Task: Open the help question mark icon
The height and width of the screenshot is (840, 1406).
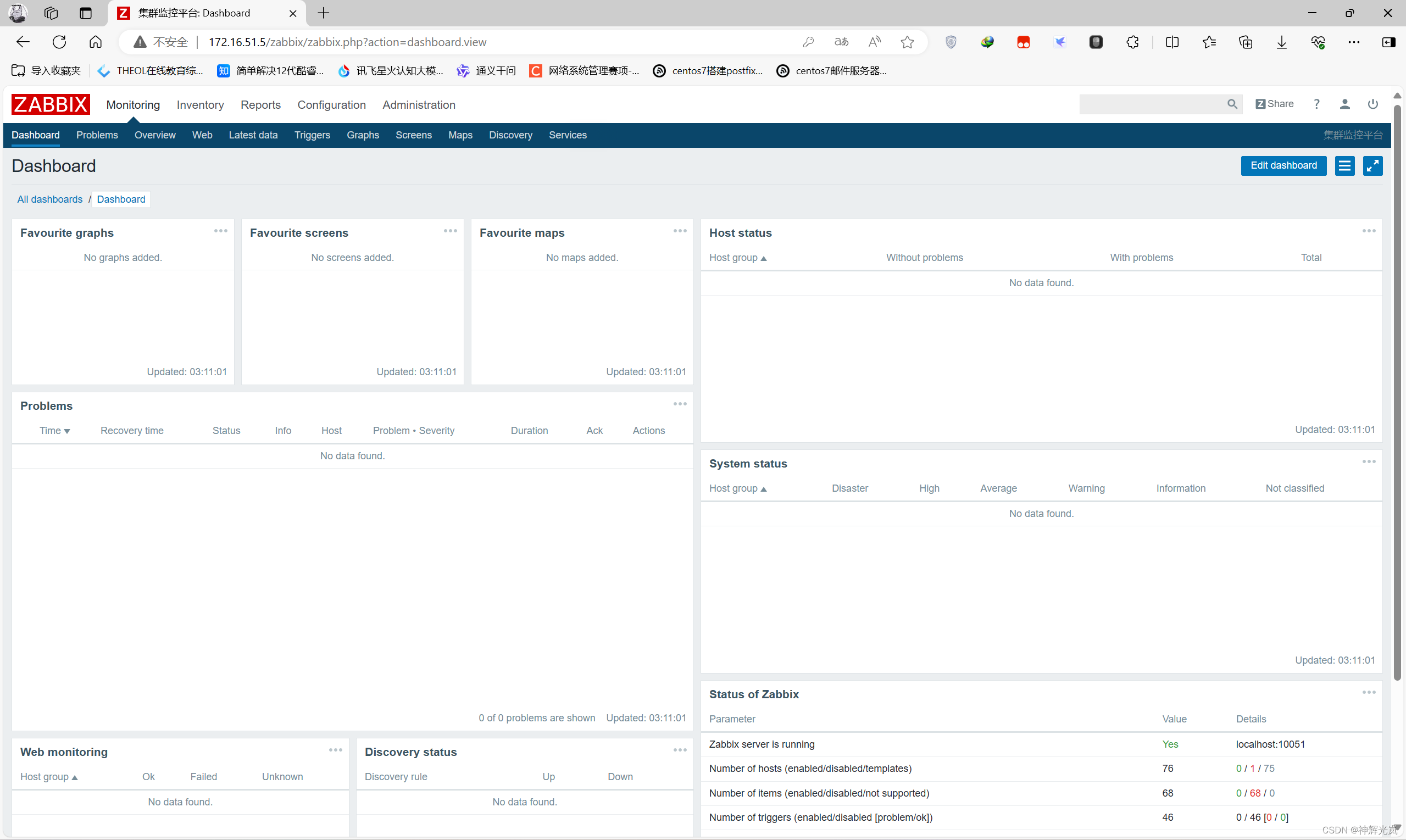Action: pos(1316,104)
